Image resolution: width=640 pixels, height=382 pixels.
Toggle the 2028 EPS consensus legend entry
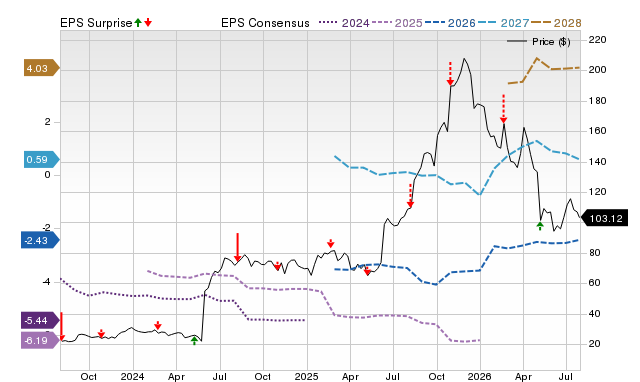[556, 23]
